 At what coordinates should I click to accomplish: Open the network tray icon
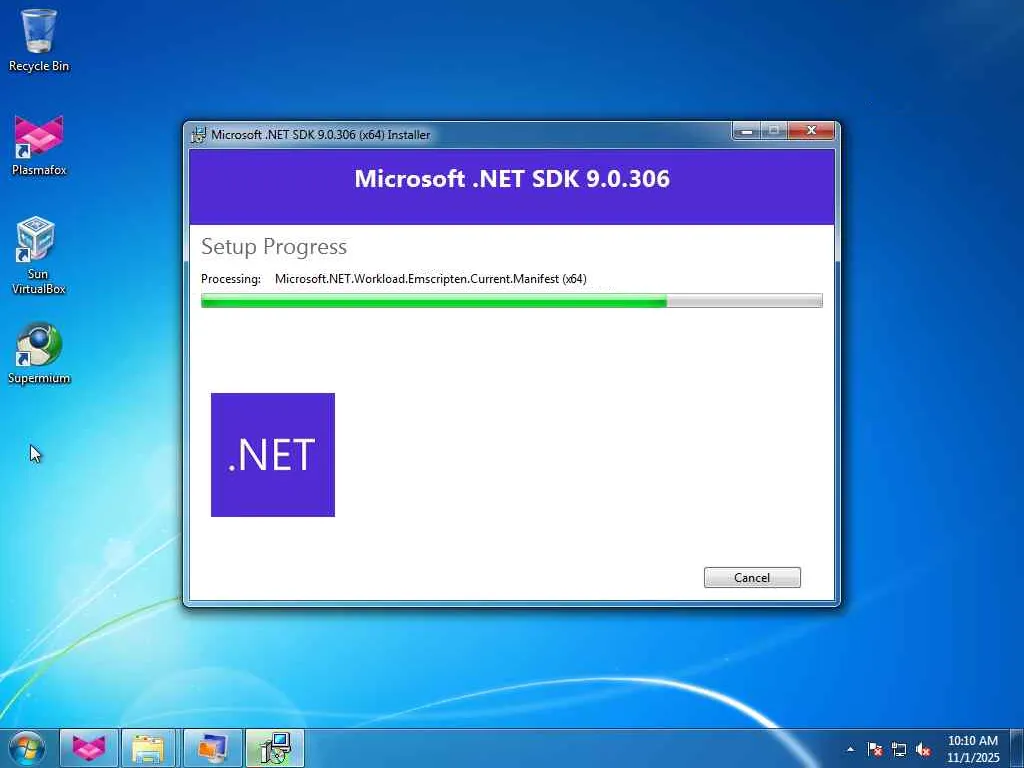pos(899,749)
